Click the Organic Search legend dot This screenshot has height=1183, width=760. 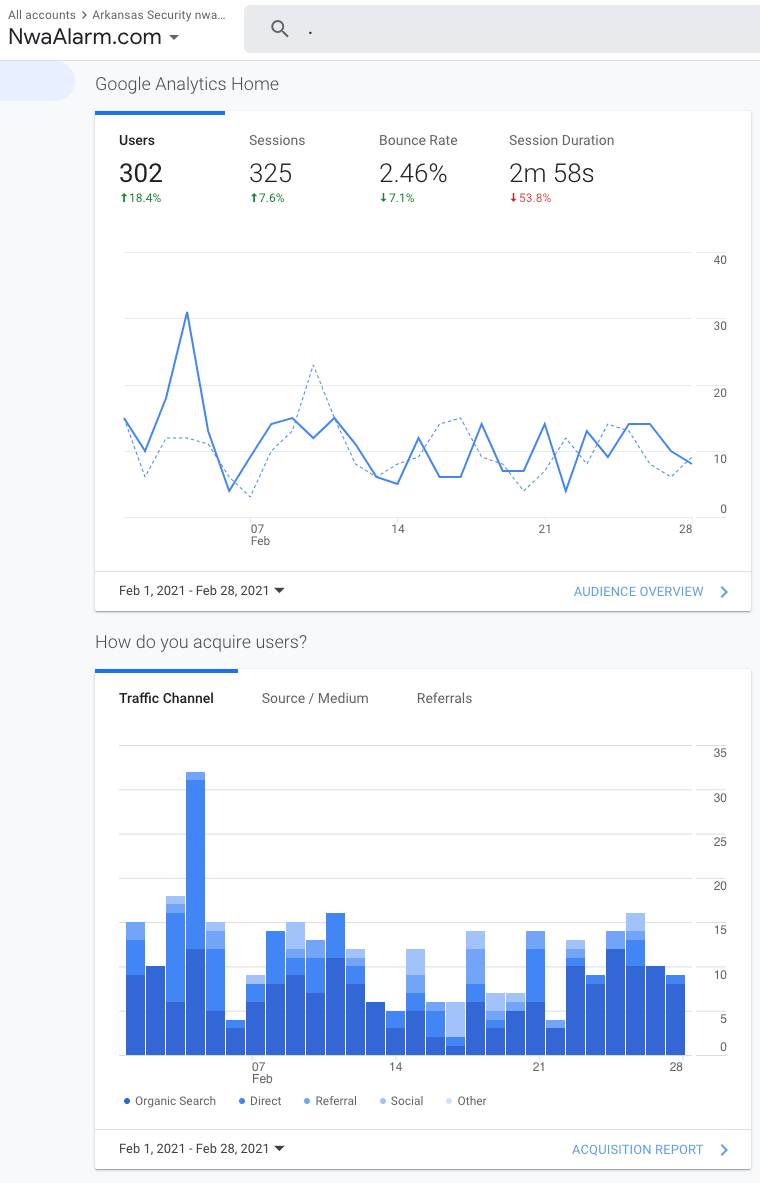pyautogui.click(x=127, y=1101)
